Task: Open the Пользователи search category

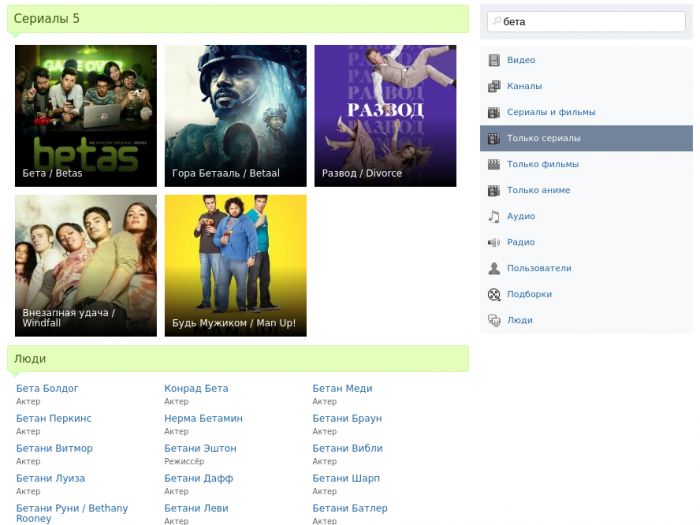Action: (586, 268)
